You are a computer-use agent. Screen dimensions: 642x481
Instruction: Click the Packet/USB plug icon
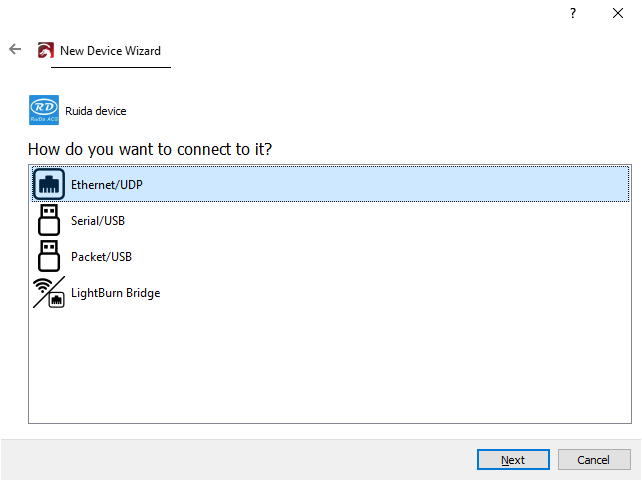pos(49,256)
